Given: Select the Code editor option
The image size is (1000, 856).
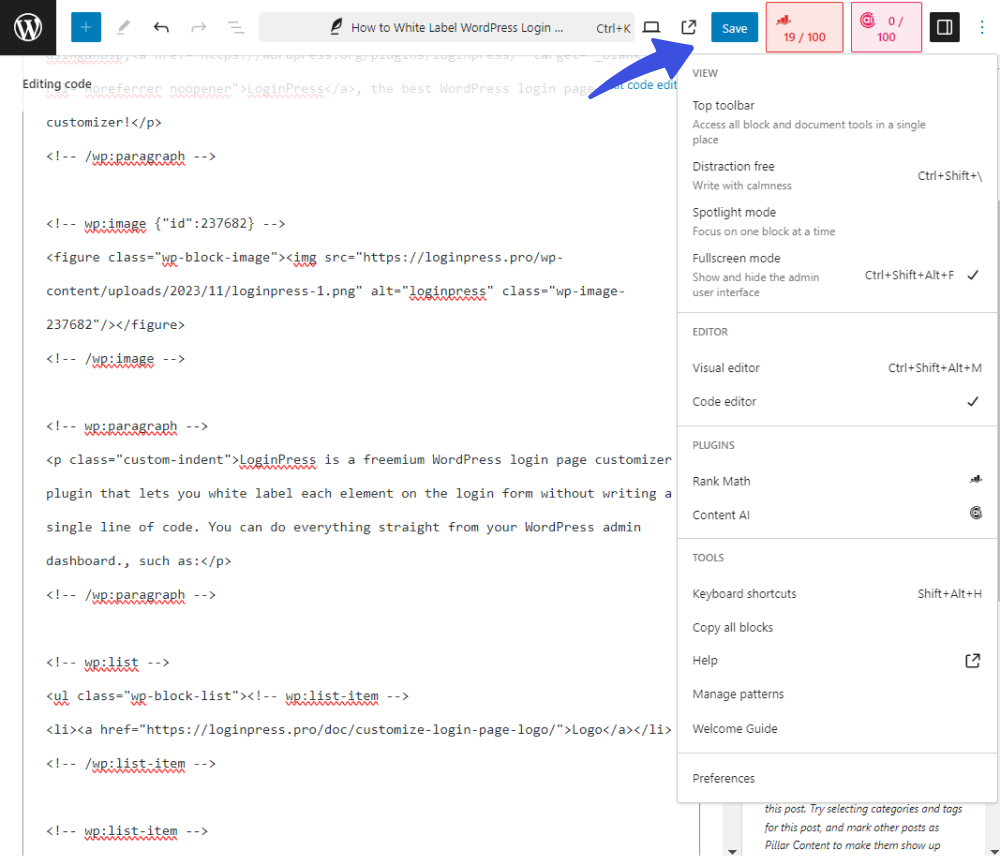Looking at the screenshot, I should pos(837,401).
